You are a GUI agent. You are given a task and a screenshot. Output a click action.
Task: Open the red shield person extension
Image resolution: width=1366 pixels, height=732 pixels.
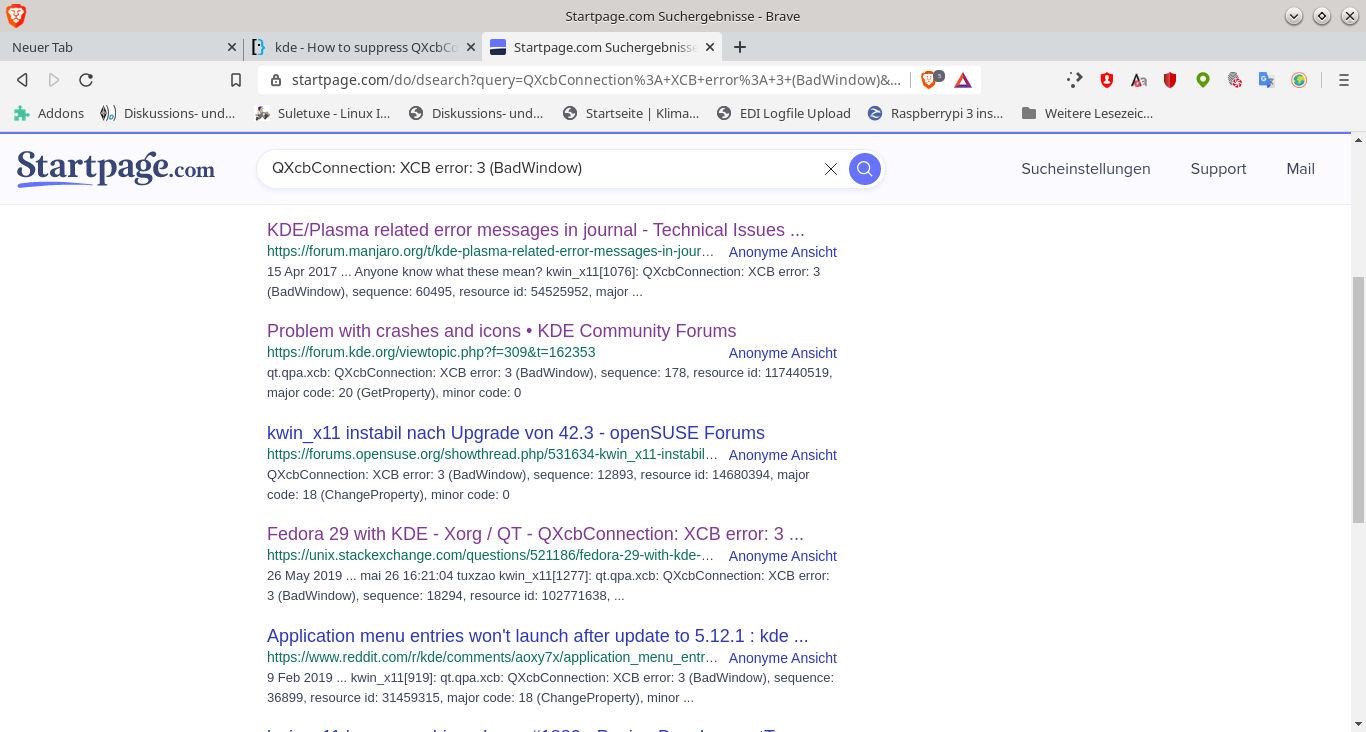pyautogui.click(x=1107, y=80)
